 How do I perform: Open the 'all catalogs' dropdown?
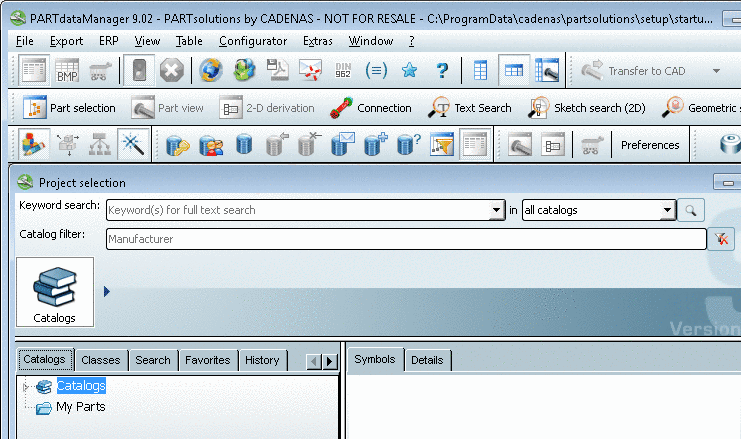(x=667, y=210)
